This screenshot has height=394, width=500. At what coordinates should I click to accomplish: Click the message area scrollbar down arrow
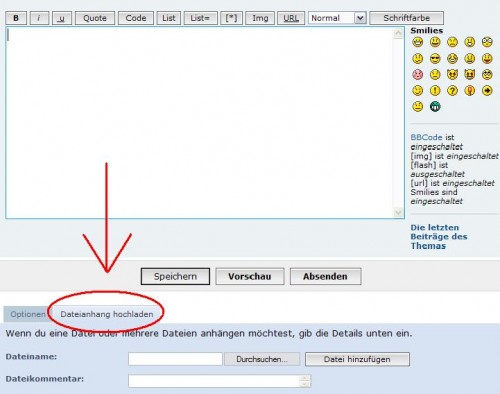(x=398, y=212)
